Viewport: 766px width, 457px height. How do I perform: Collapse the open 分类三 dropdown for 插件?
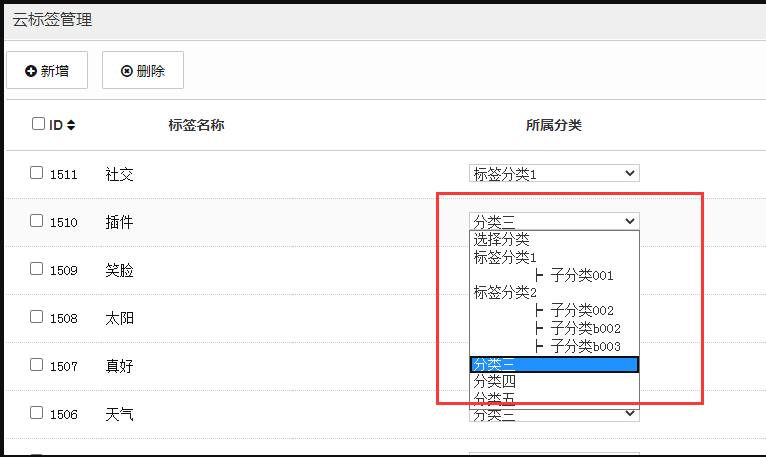click(554, 221)
